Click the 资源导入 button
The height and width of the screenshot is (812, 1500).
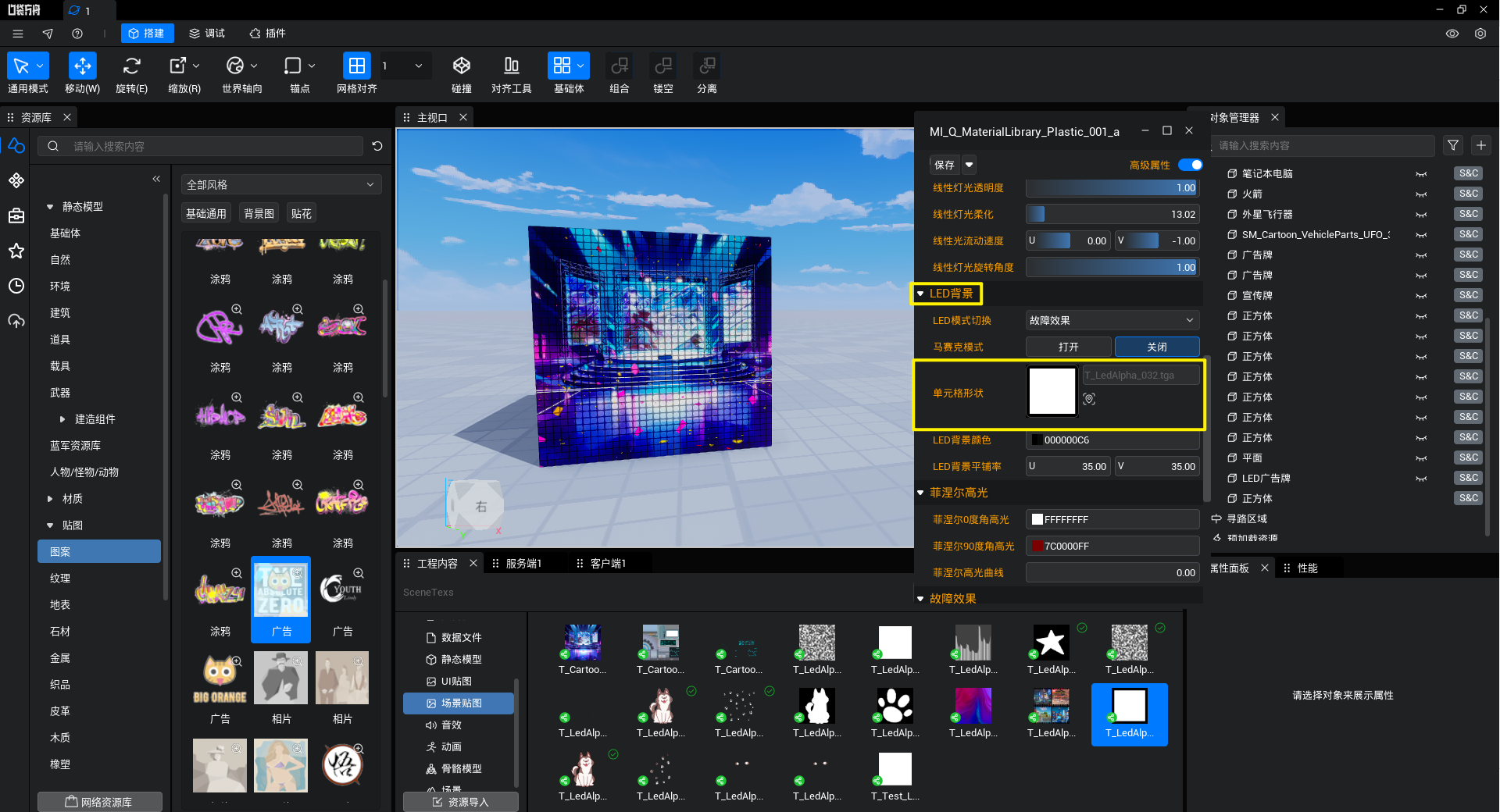pos(461,802)
